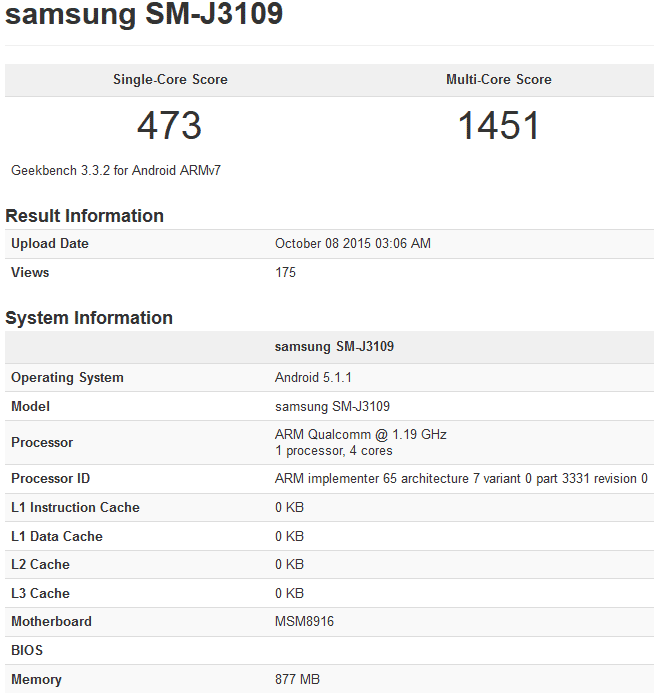This screenshot has height=695, width=654.
Task: Click the Single-Core Score header
Action: (170, 80)
